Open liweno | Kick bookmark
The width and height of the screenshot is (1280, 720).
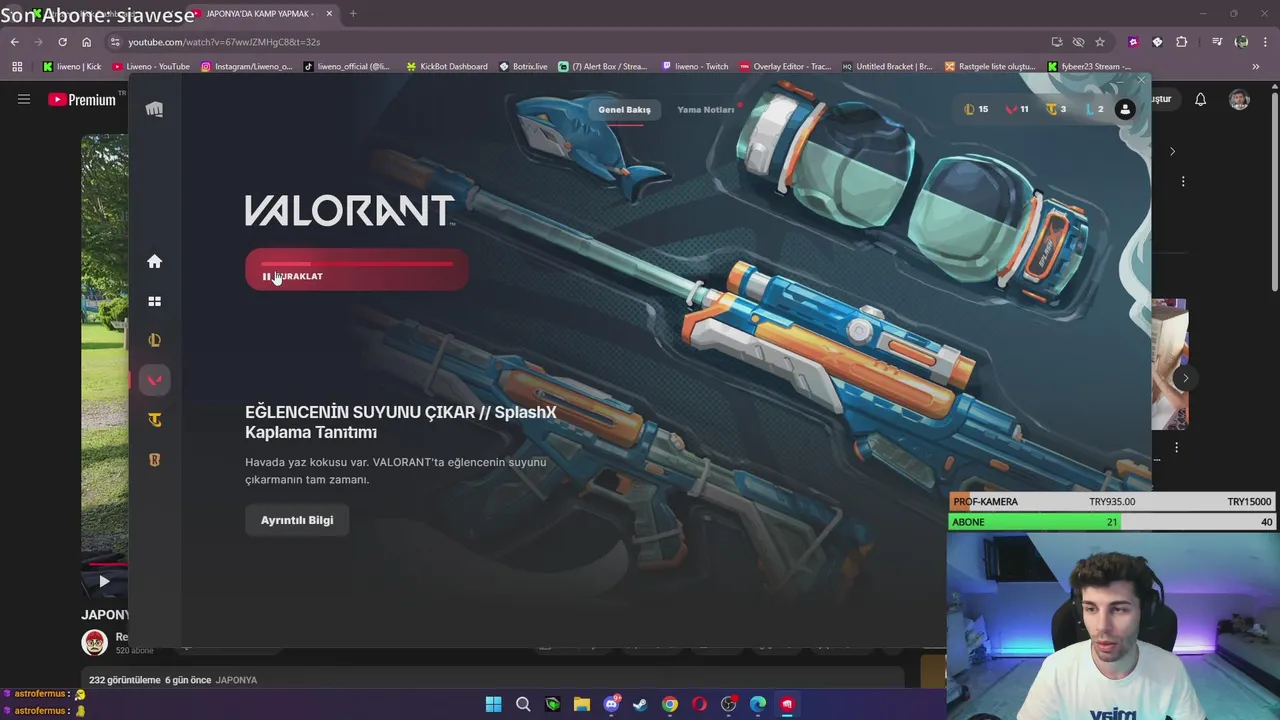(x=72, y=67)
